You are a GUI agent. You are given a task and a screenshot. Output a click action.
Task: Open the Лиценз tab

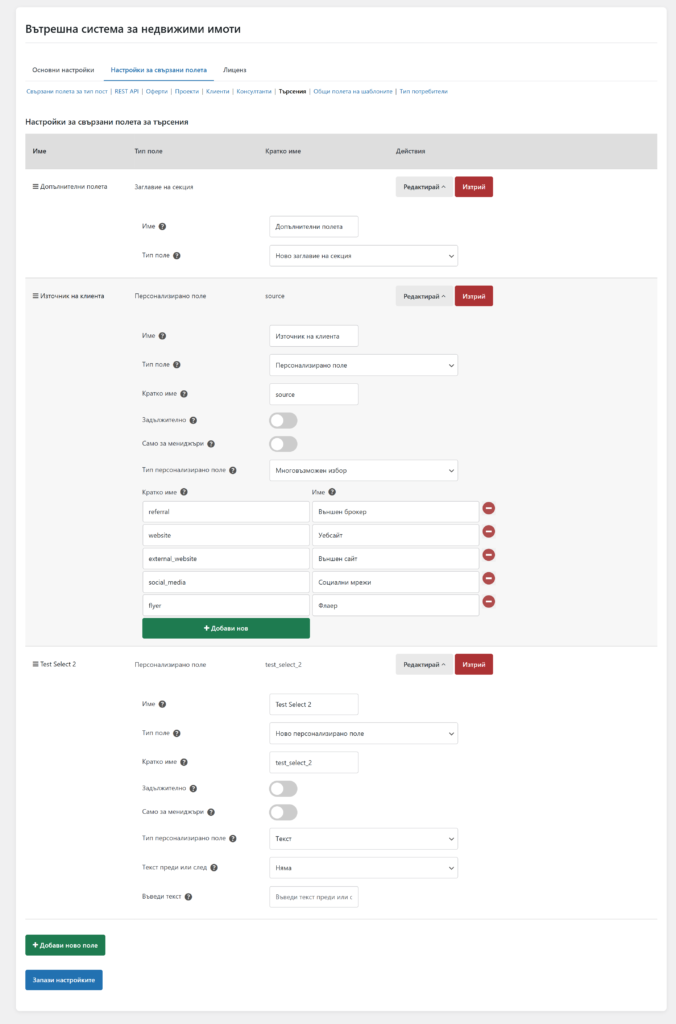(x=235, y=70)
